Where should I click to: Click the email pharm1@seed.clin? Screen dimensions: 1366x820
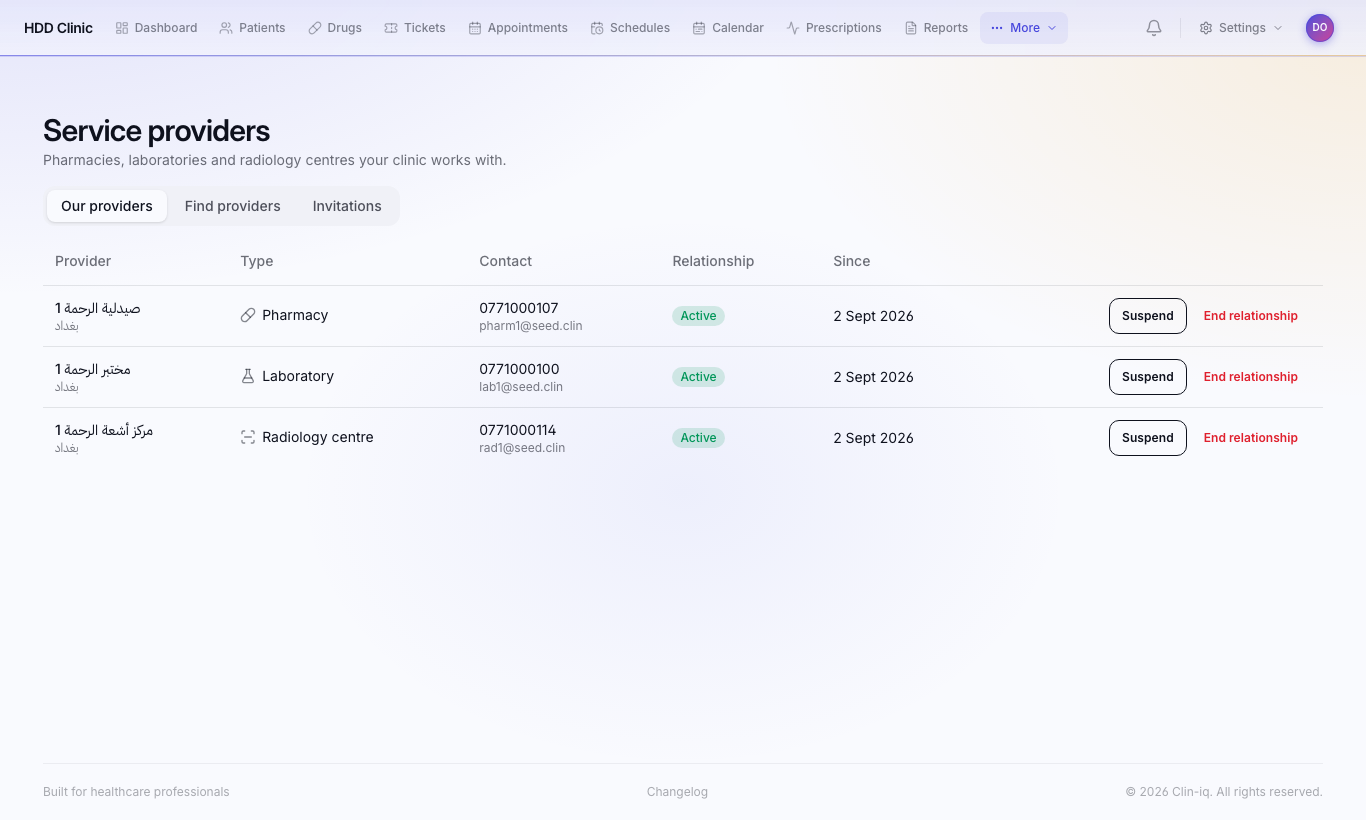[531, 326]
